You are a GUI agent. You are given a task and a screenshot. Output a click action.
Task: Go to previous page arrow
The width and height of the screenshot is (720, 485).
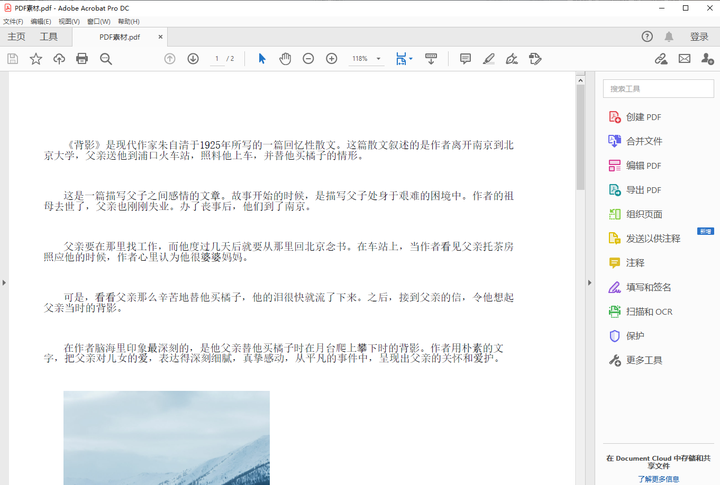tap(170, 59)
